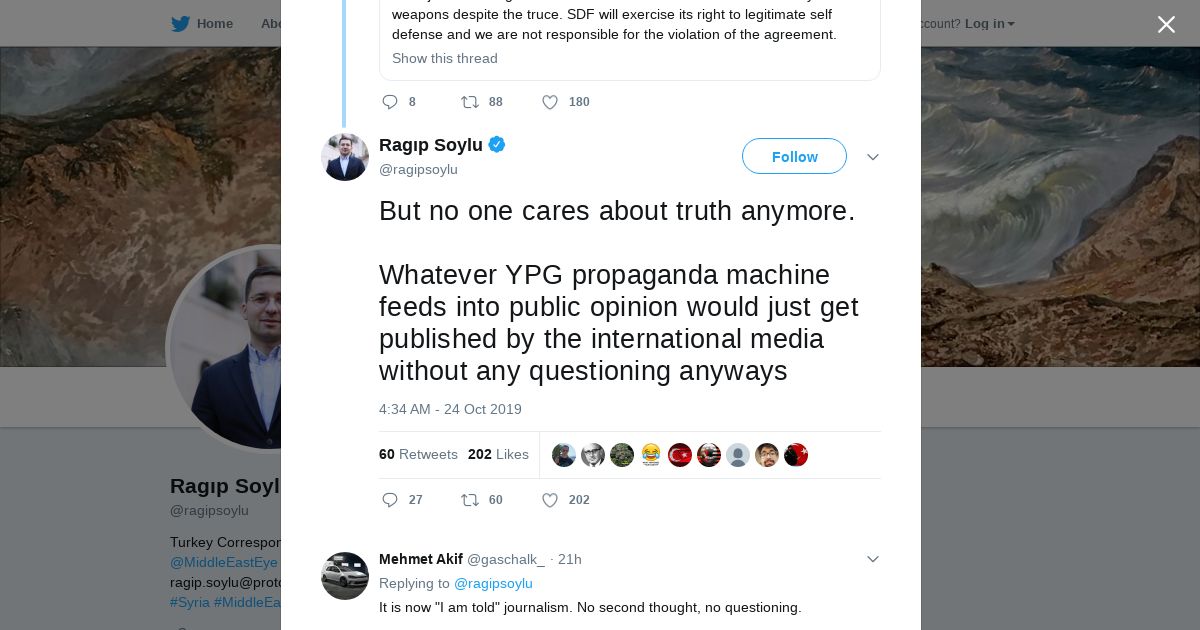Click the Twitter bird Home icon

click(x=180, y=24)
